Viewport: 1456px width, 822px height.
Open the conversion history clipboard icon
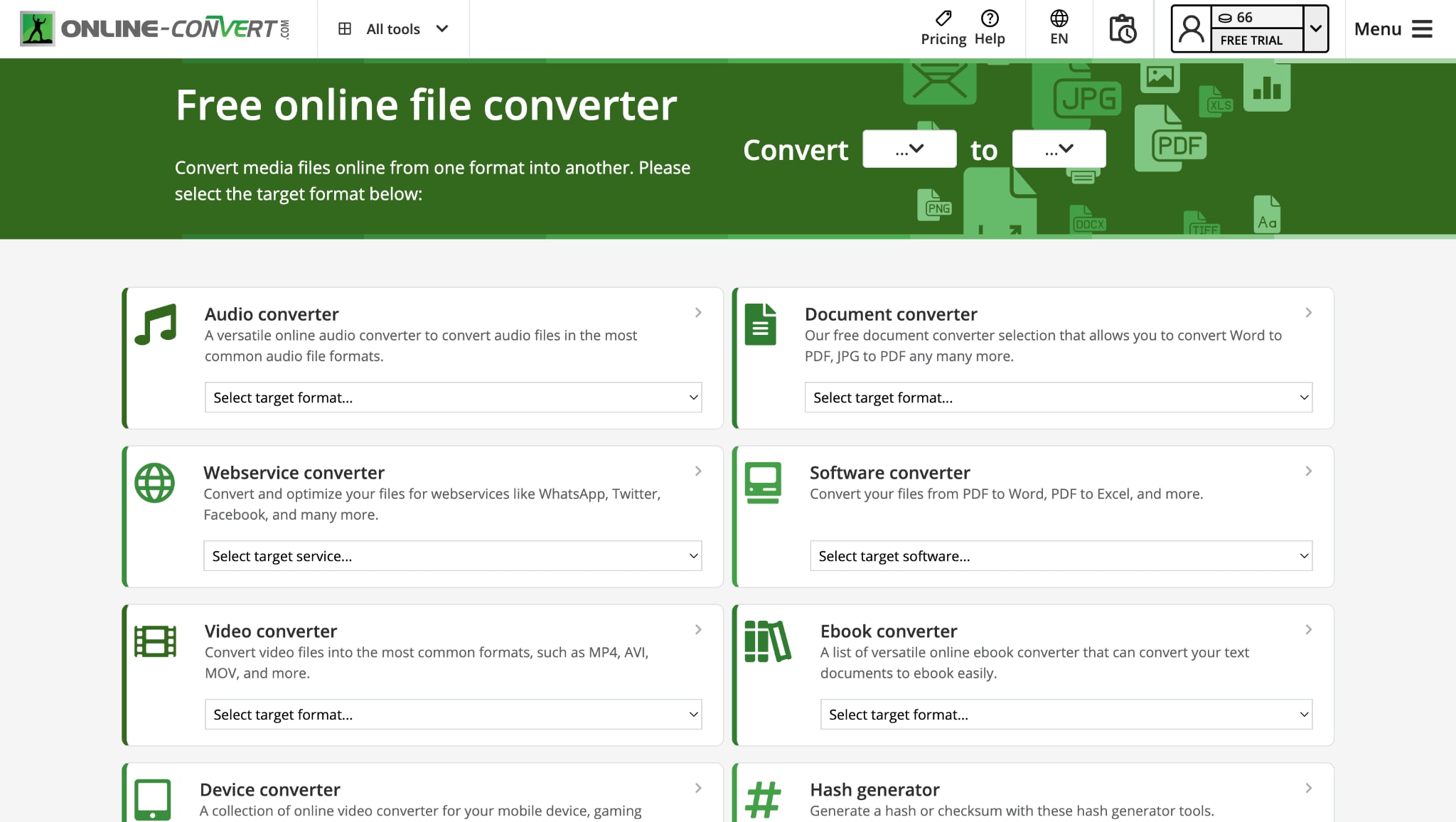1123,28
